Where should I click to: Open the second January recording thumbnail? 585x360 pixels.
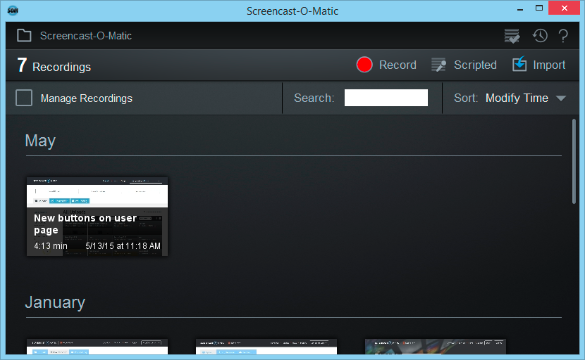click(x=266, y=347)
